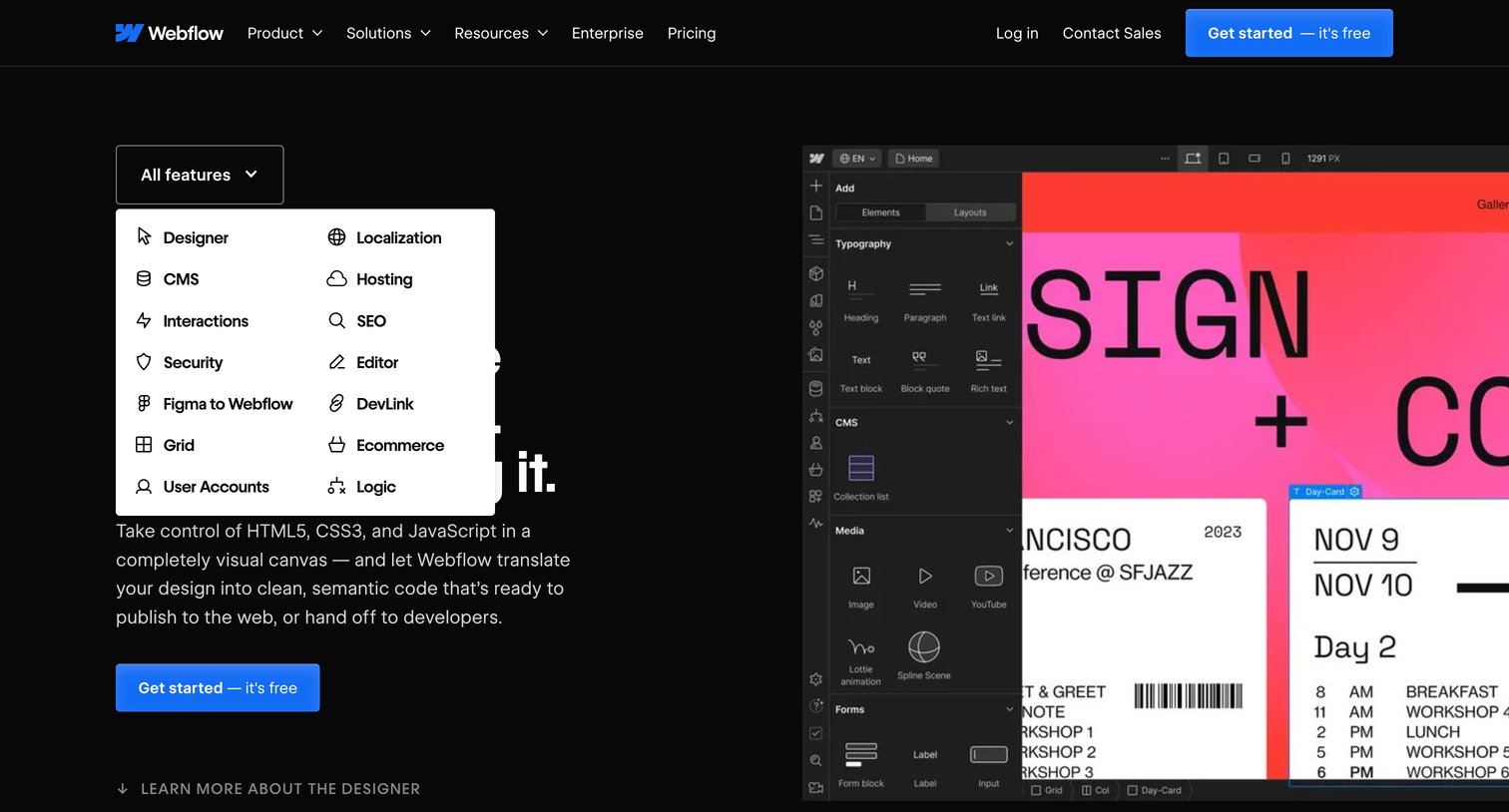Click the Home page selector in Designer
This screenshot has width=1509, height=812.
tap(914, 159)
